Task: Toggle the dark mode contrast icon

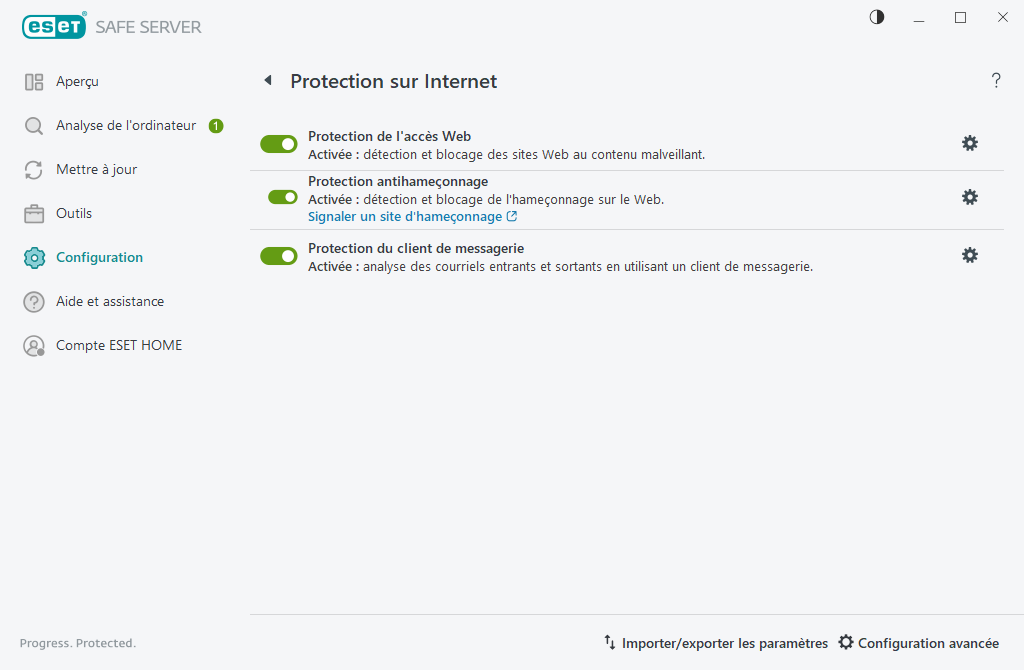Action: (876, 17)
